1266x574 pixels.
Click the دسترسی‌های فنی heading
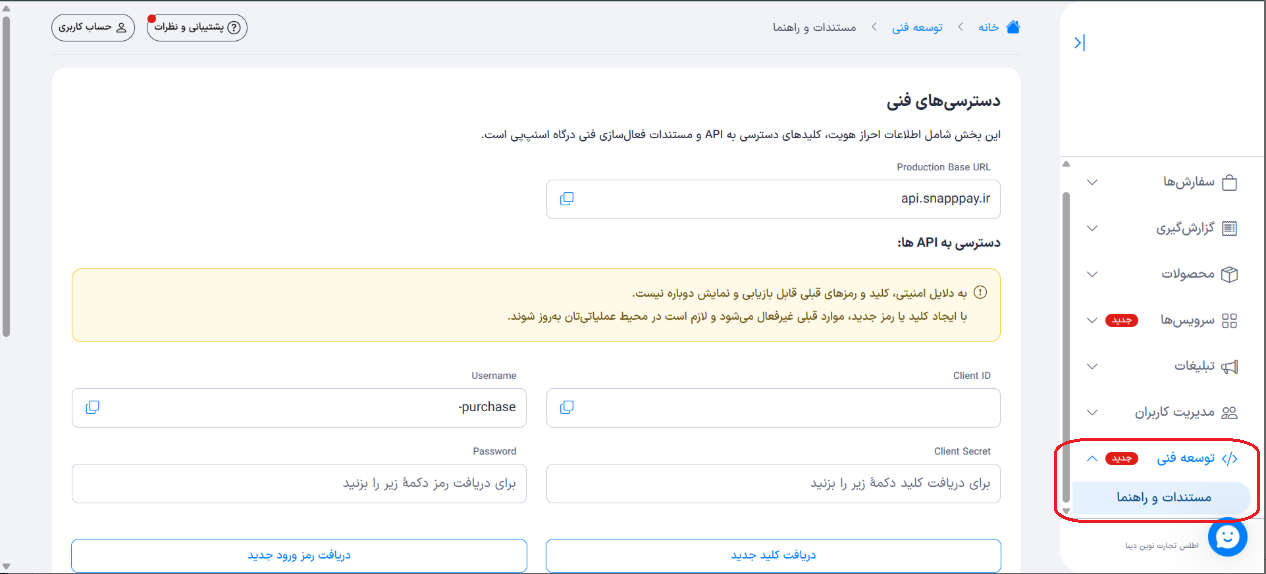pyautogui.click(x=943, y=101)
